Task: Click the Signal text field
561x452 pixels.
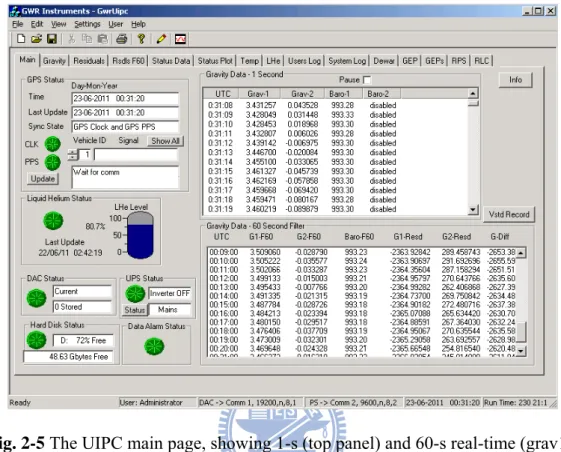Action: click(x=136, y=155)
